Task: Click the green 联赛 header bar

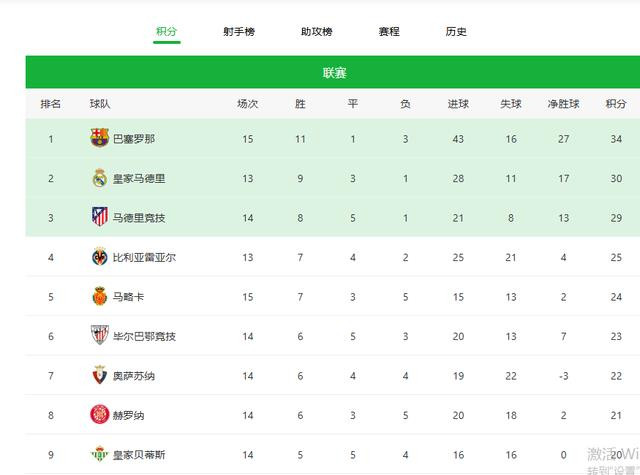Action: [333, 72]
